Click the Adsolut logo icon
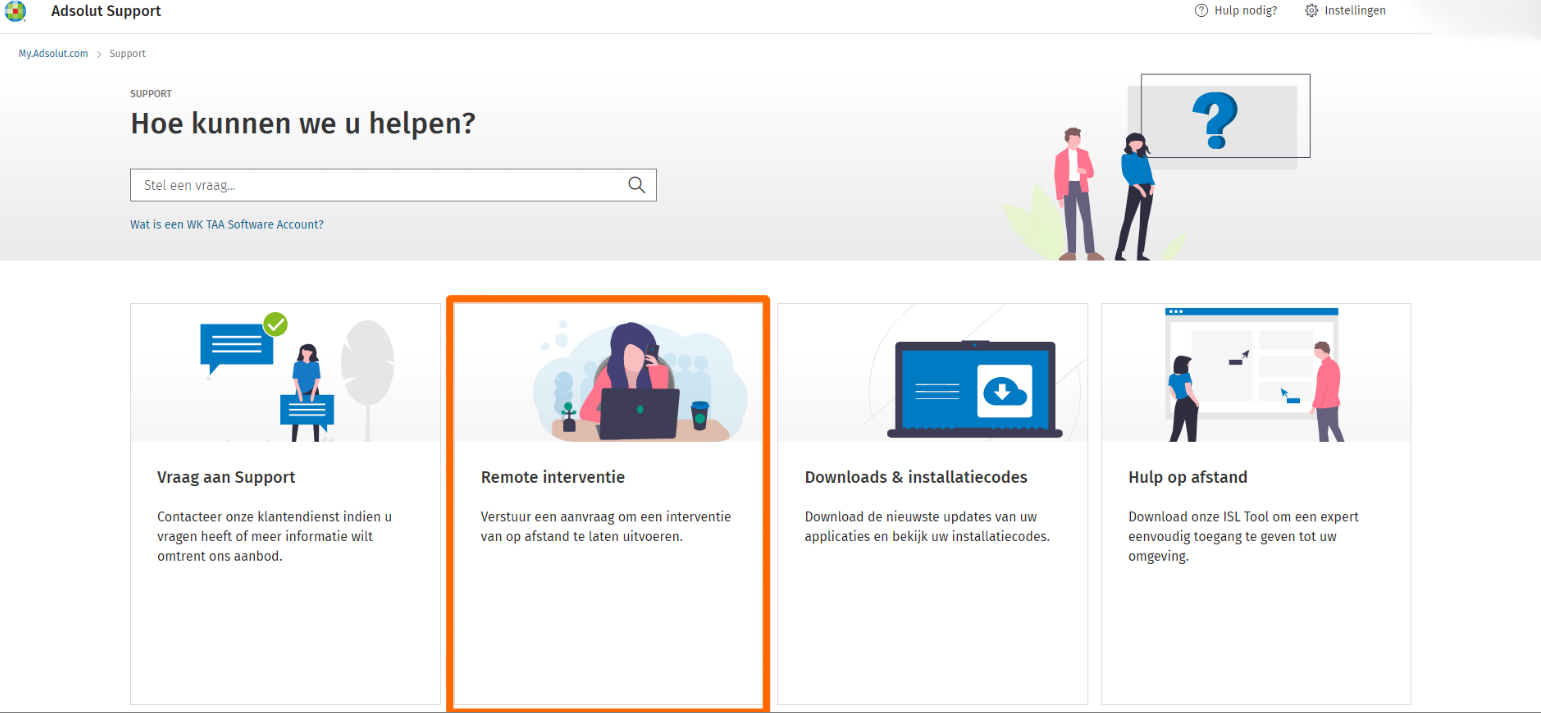Screen dimensions: 1541x713 point(16,11)
